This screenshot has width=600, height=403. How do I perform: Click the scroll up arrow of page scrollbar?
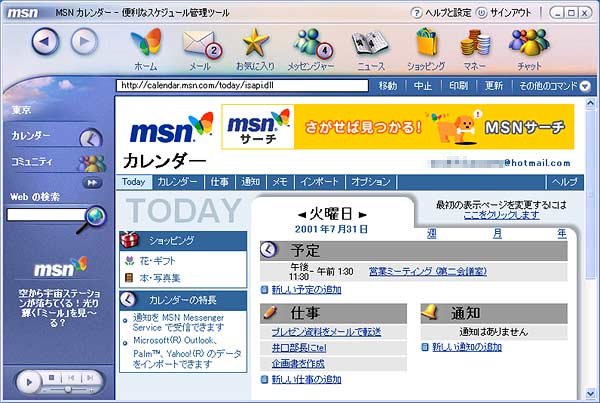(x=590, y=103)
